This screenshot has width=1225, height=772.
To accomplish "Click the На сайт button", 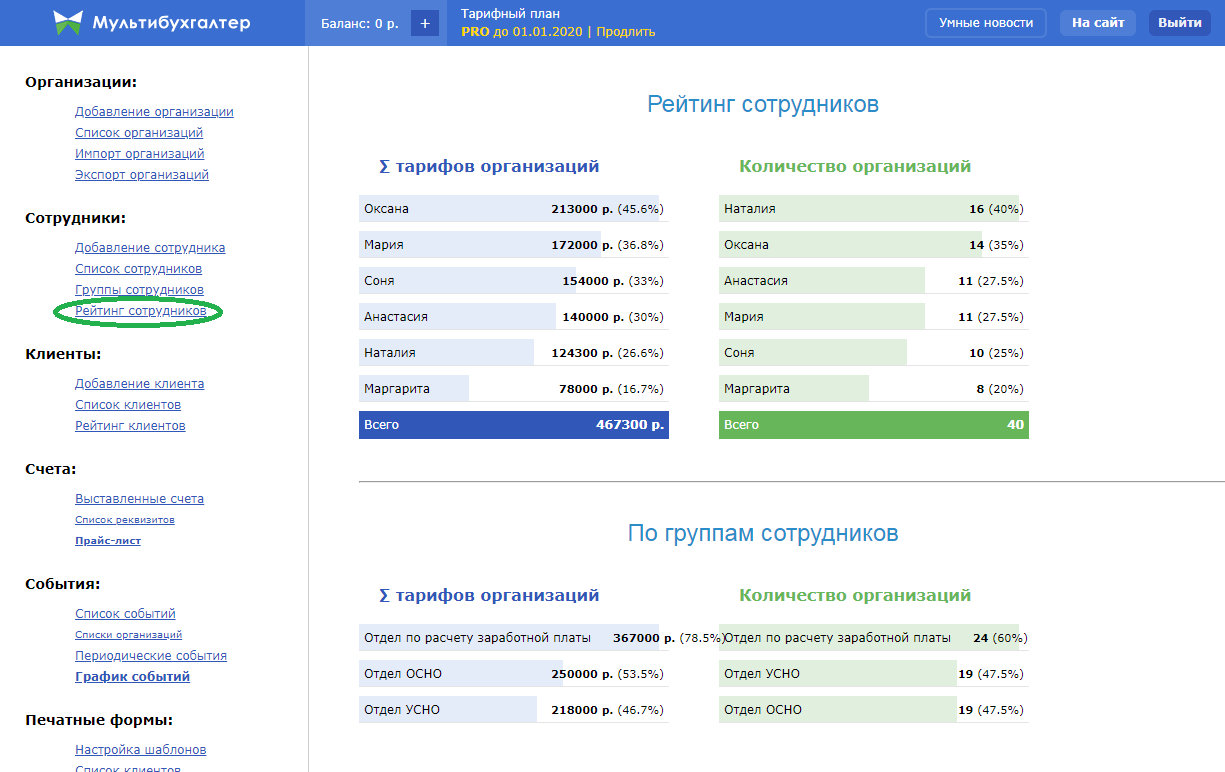I will (1097, 23).
